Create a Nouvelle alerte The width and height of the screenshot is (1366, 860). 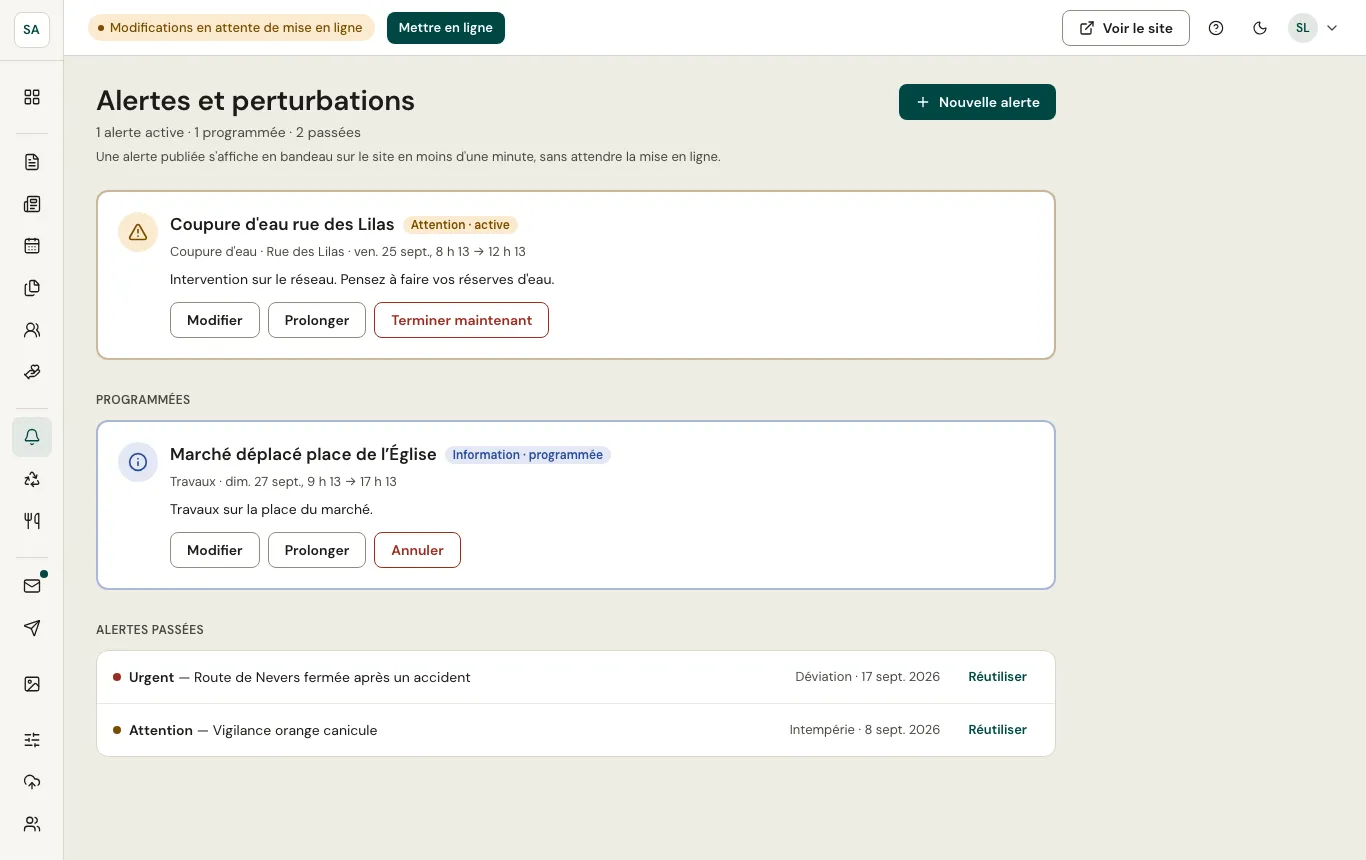[x=977, y=102]
